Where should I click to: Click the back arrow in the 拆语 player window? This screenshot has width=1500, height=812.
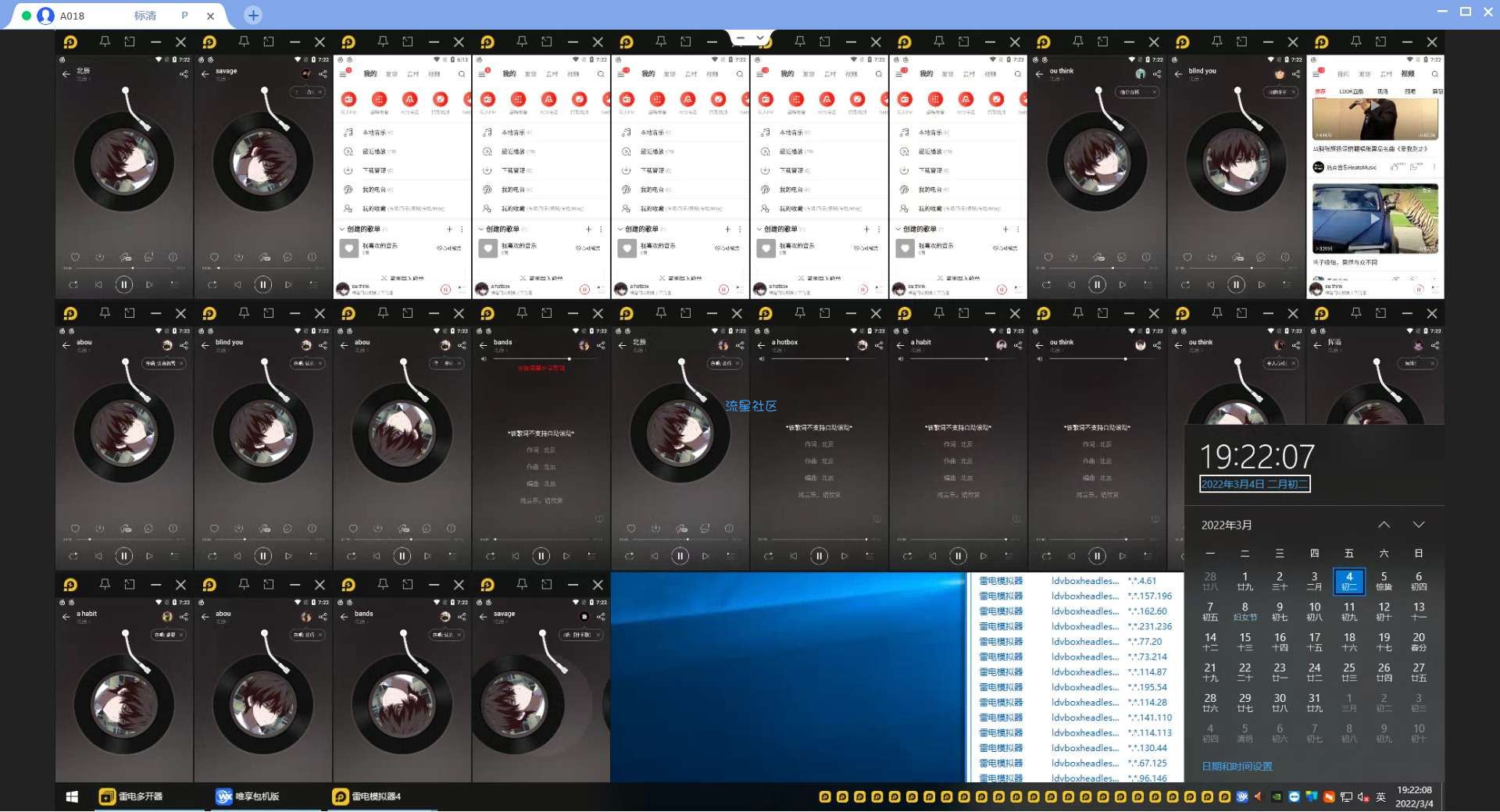click(1317, 345)
